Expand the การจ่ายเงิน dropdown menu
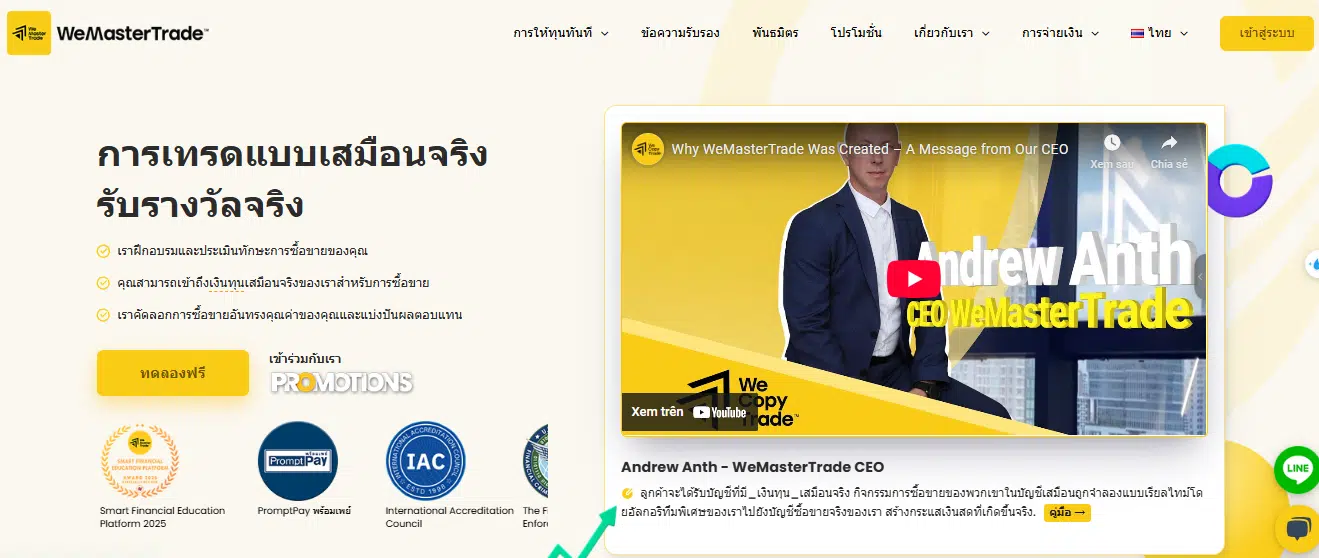The height and width of the screenshot is (558, 1319). coord(1060,33)
